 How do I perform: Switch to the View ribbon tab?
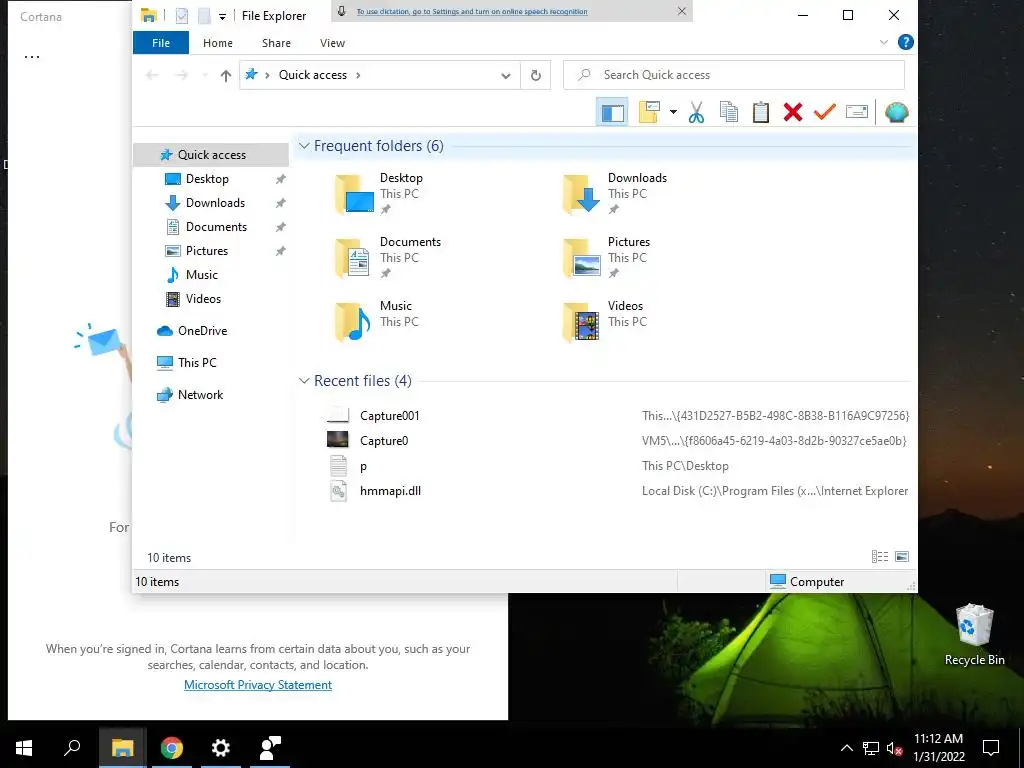pos(332,43)
